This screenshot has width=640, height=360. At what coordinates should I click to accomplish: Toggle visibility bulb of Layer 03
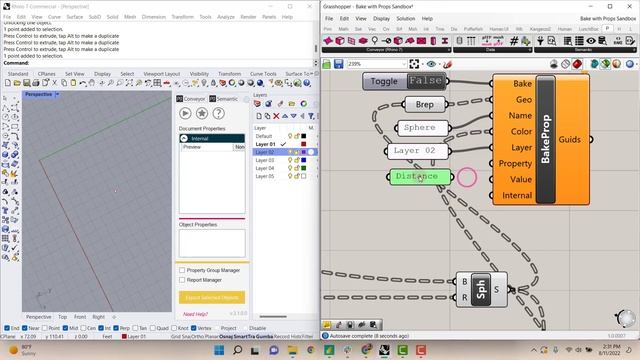290,160
